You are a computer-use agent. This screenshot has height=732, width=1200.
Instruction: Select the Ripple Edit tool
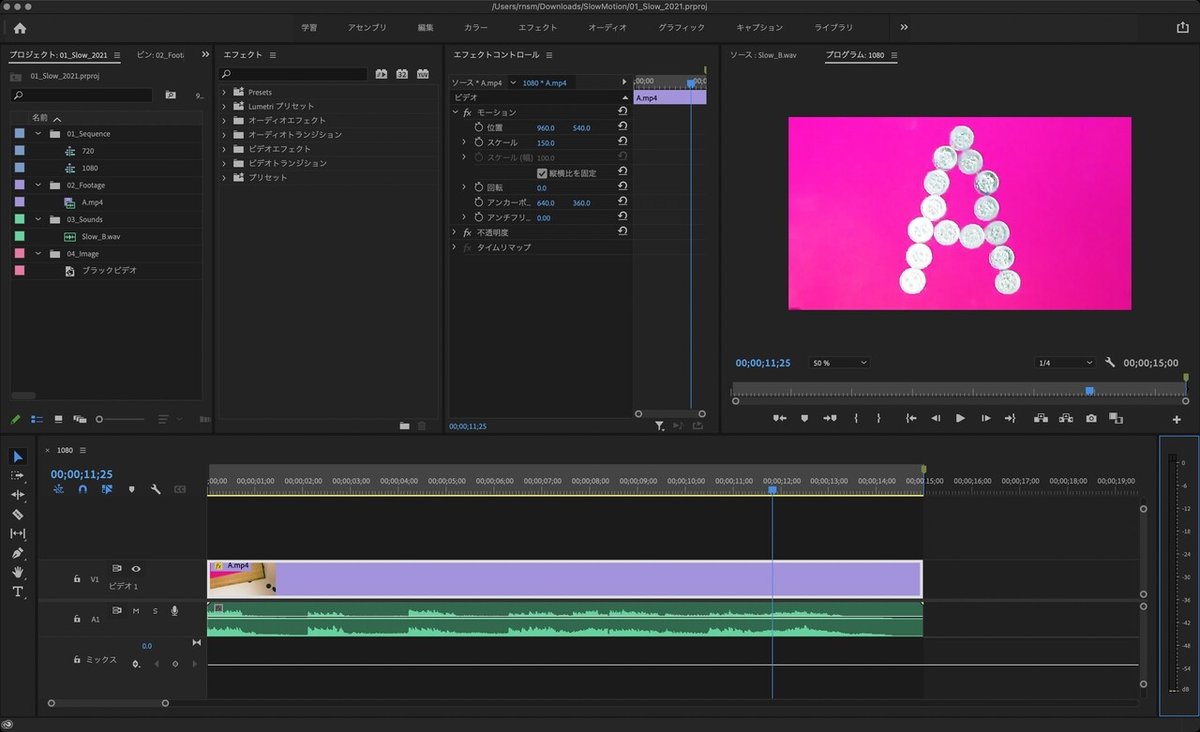(x=18, y=494)
